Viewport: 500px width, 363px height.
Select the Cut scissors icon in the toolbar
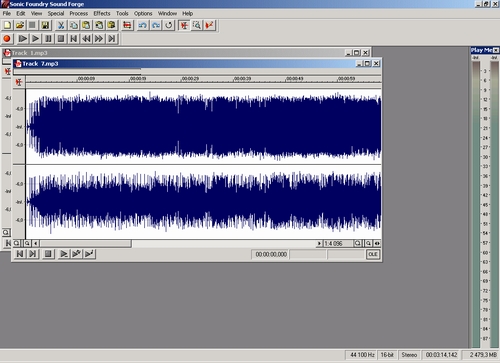[x=61, y=25]
